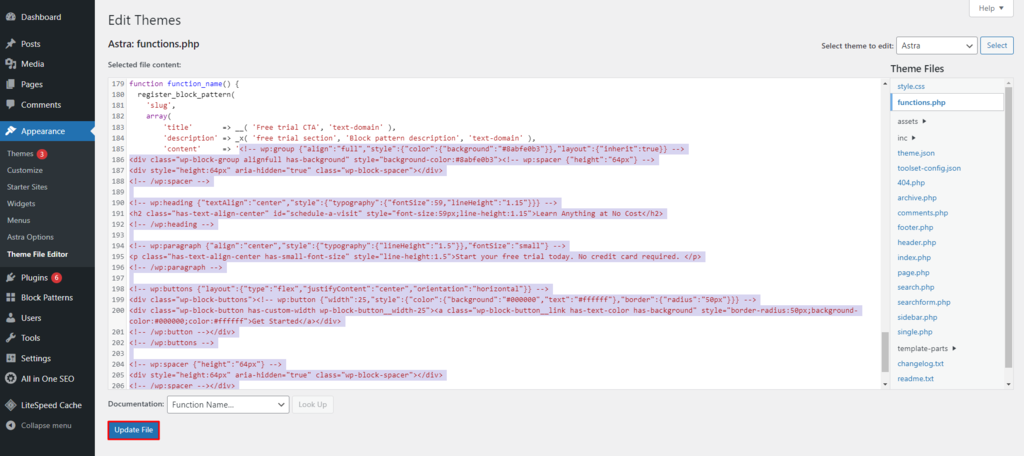
Task: Click the LiteSpeed Cache icon
Action: (10, 405)
